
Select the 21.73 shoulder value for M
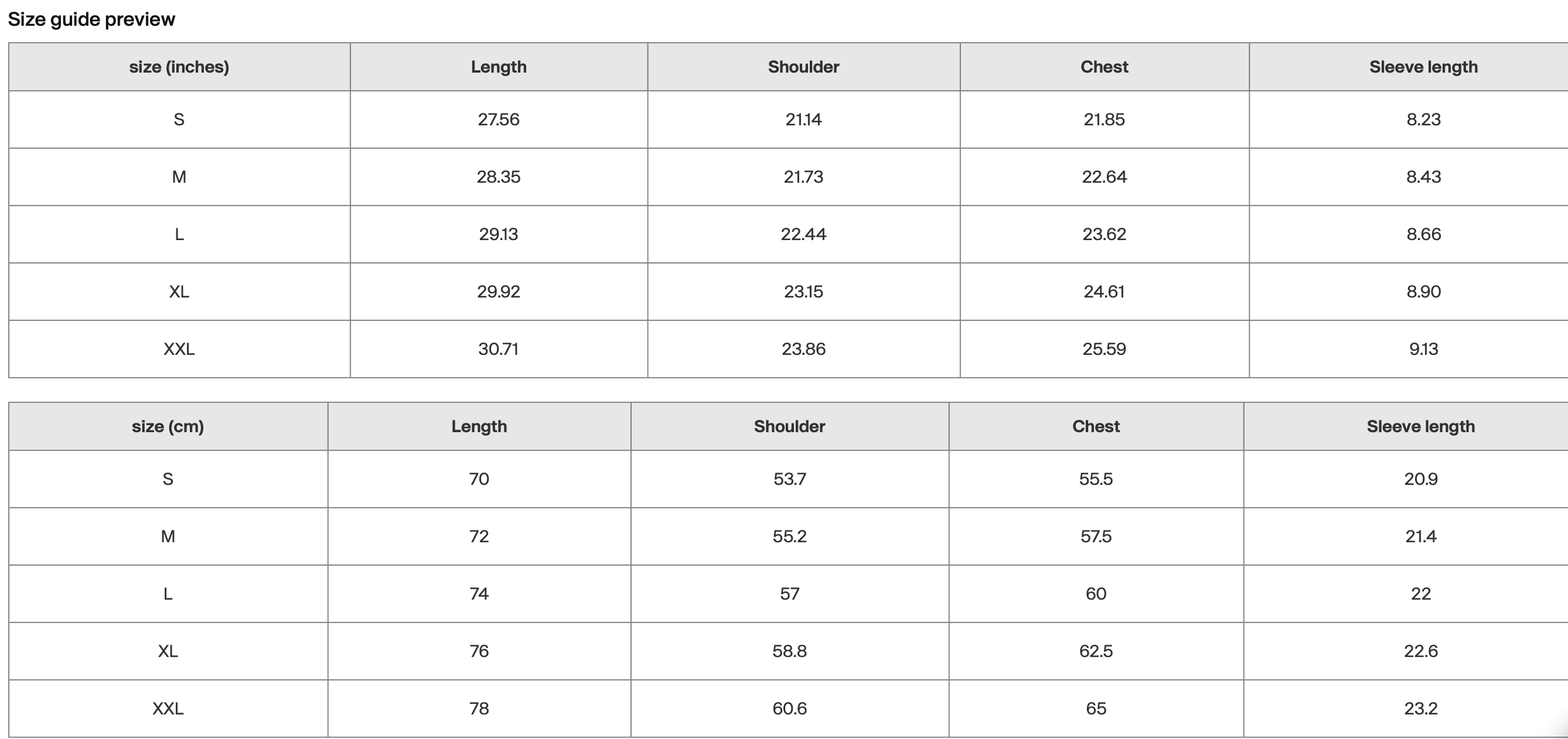coord(803,177)
